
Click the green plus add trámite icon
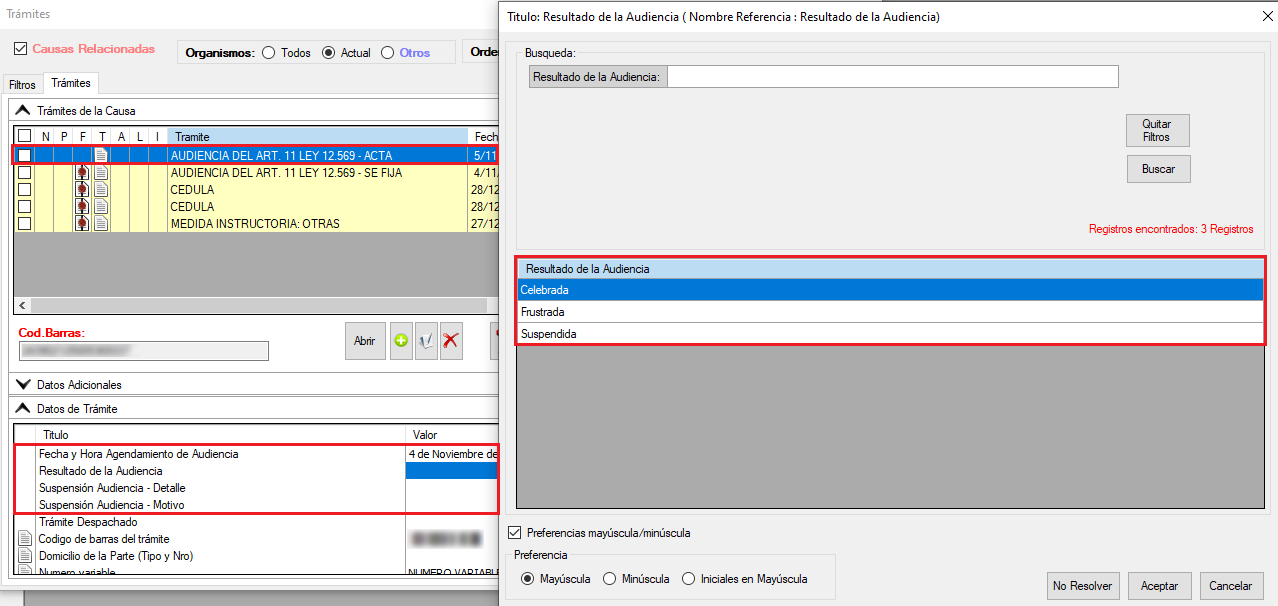[x=401, y=341]
